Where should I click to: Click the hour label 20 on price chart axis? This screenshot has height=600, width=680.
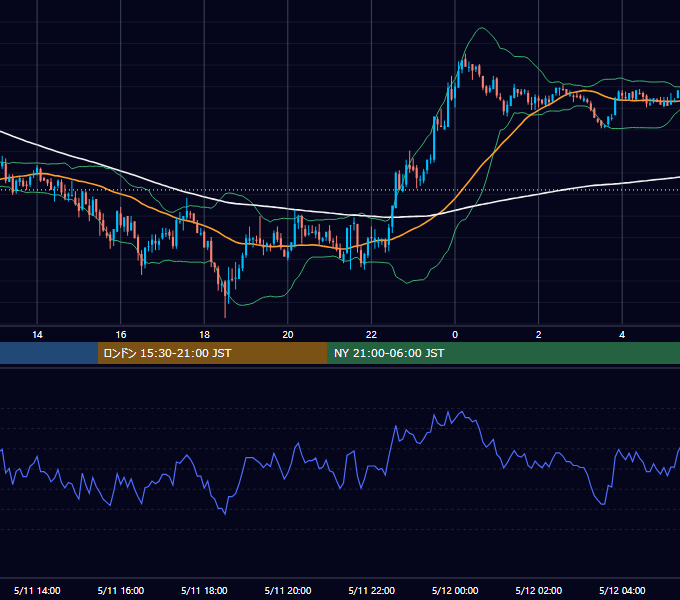(x=288, y=335)
